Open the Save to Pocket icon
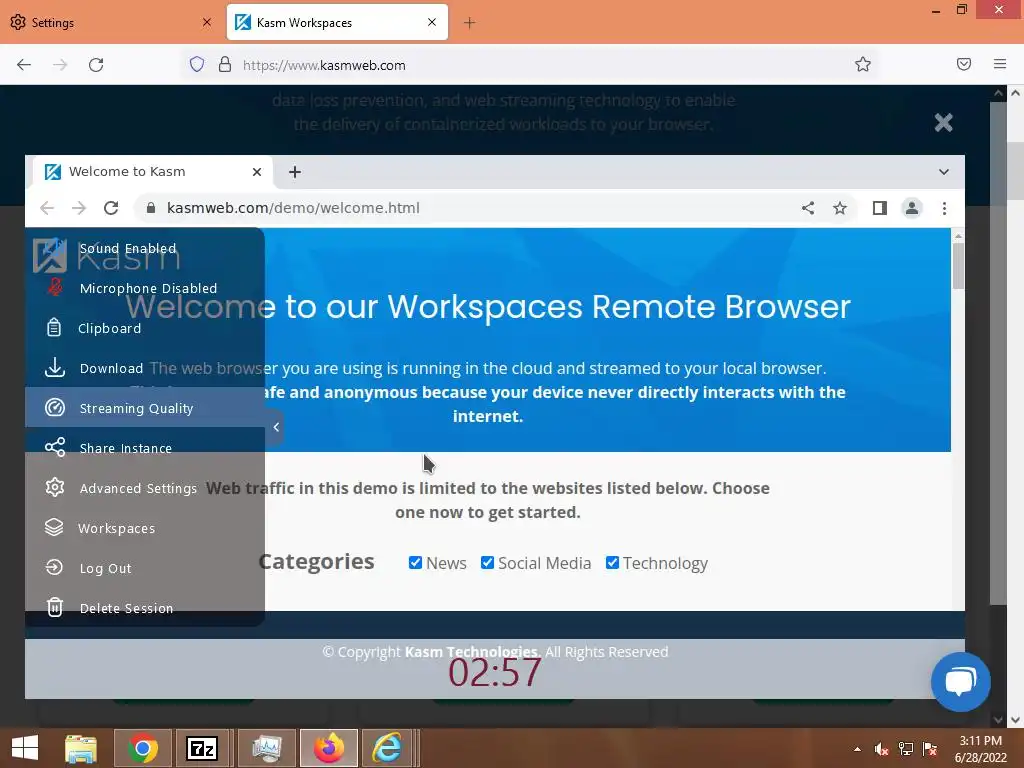 point(964,64)
